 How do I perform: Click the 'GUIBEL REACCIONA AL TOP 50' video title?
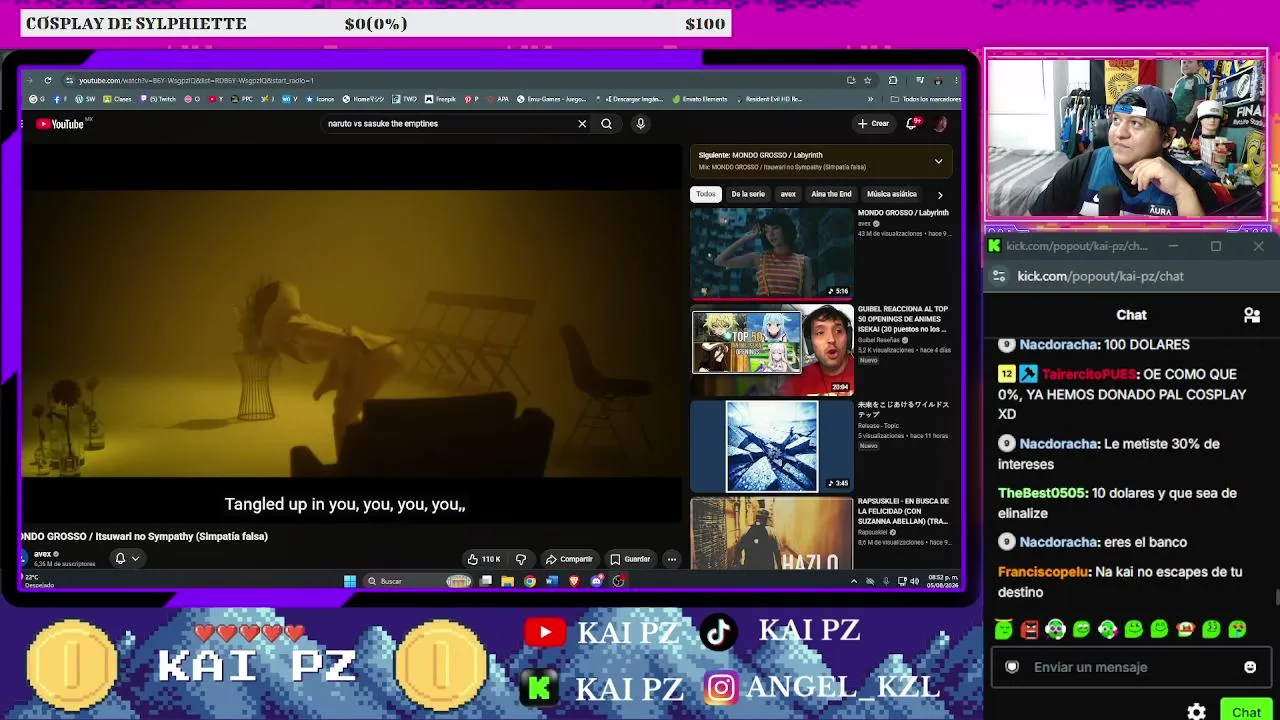pyautogui.click(x=903, y=319)
